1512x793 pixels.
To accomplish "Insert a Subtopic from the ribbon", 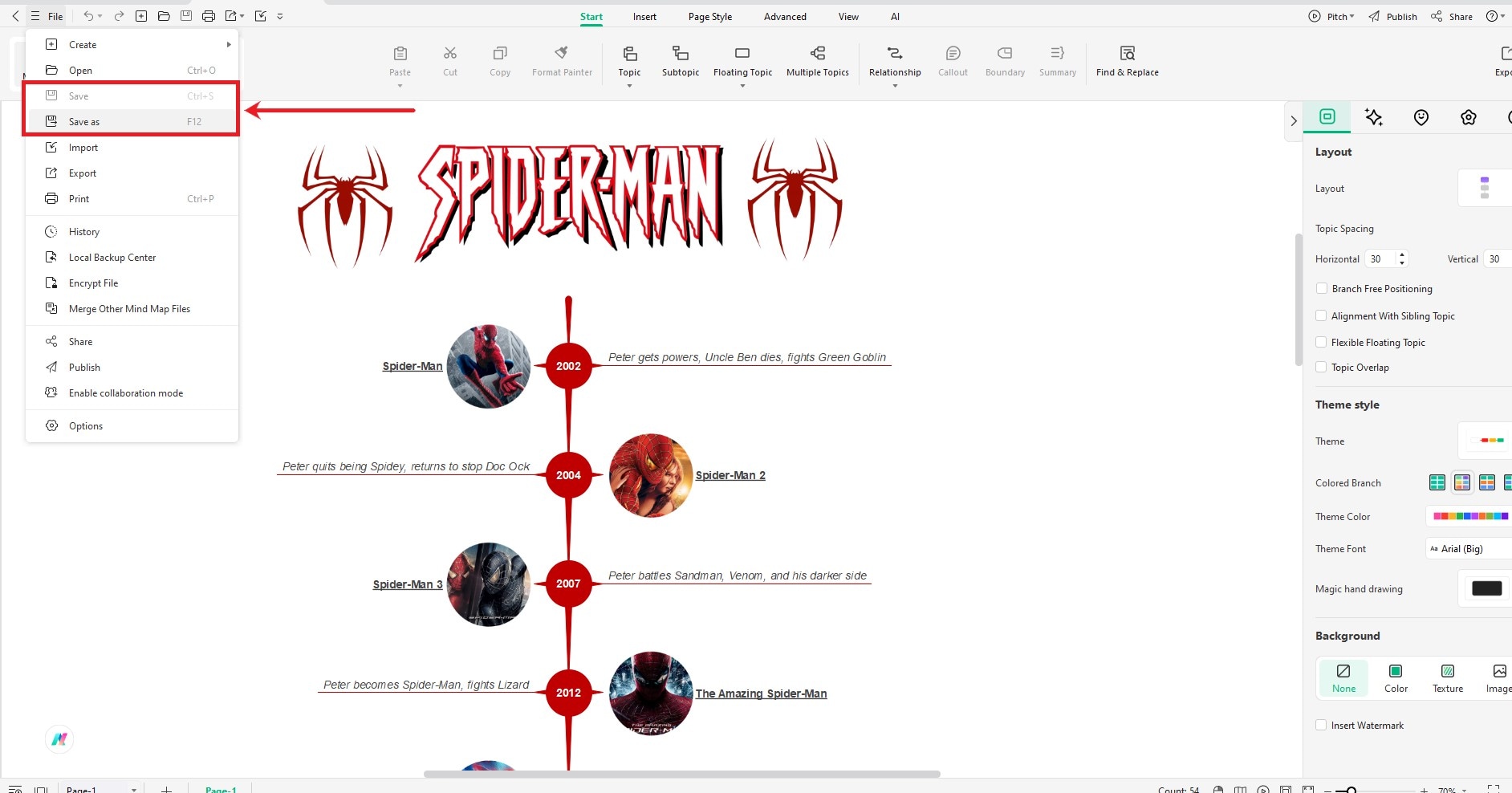I will (681, 61).
